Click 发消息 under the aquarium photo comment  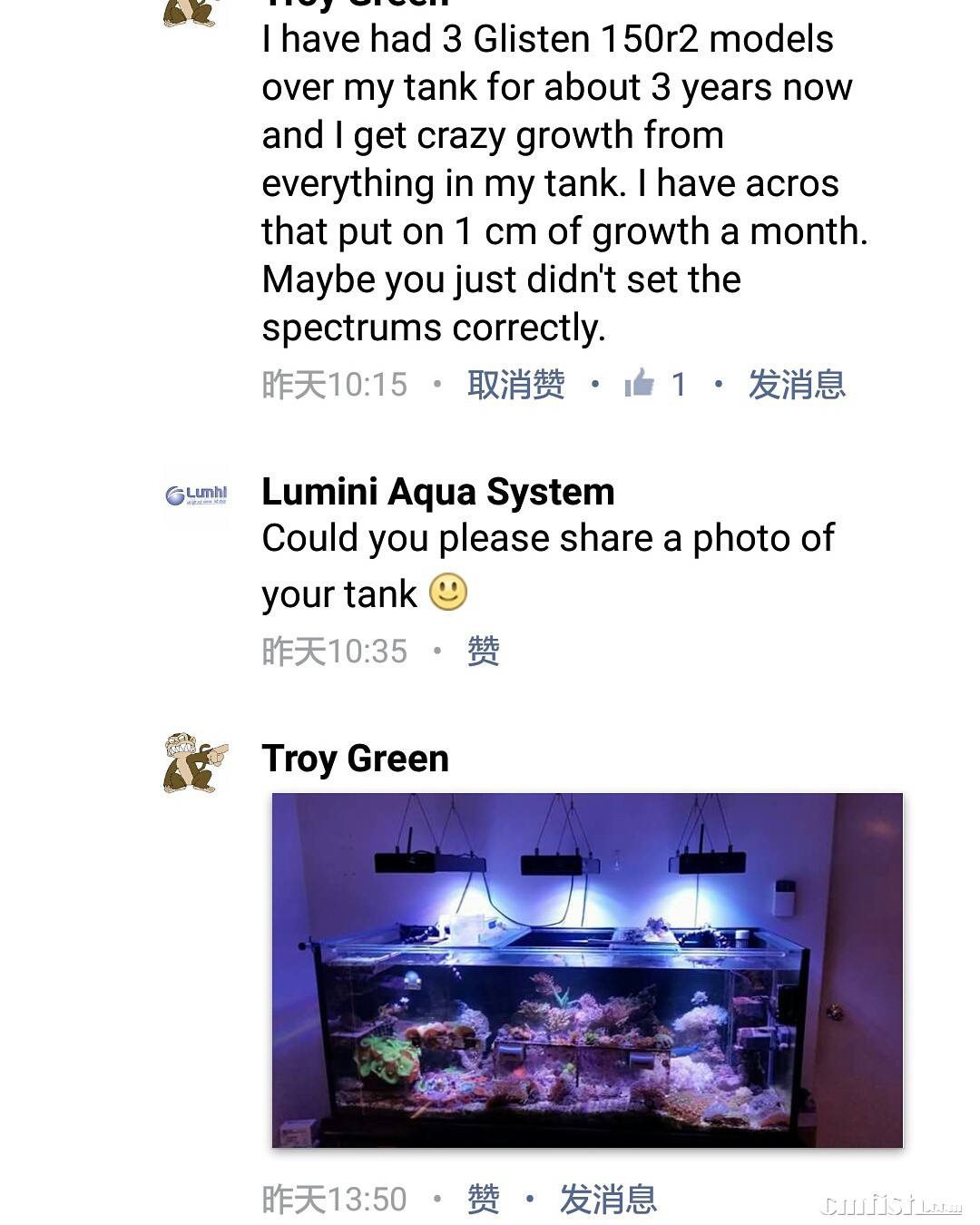tap(608, 1200)
